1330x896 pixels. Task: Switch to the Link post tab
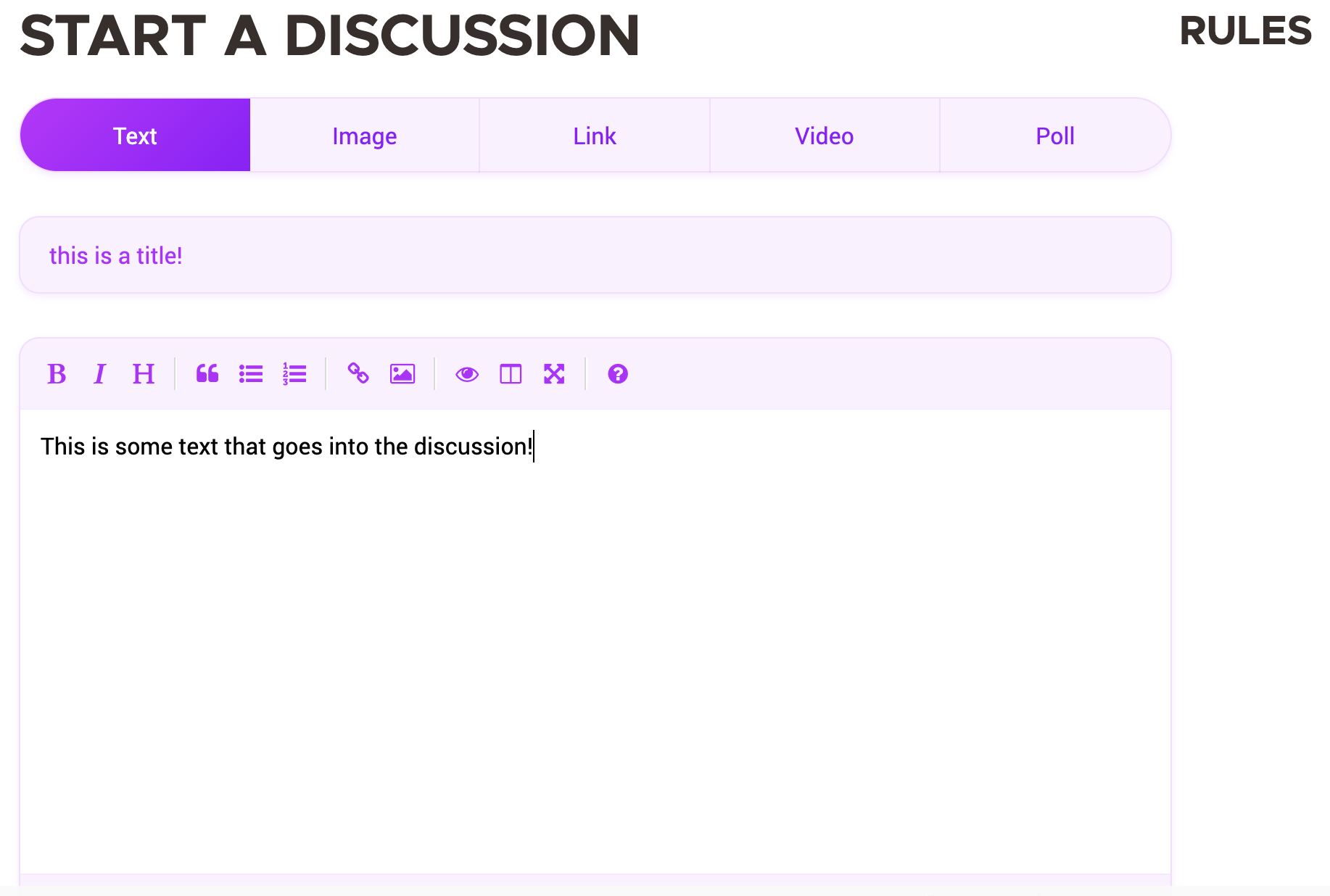coord(595,136)
